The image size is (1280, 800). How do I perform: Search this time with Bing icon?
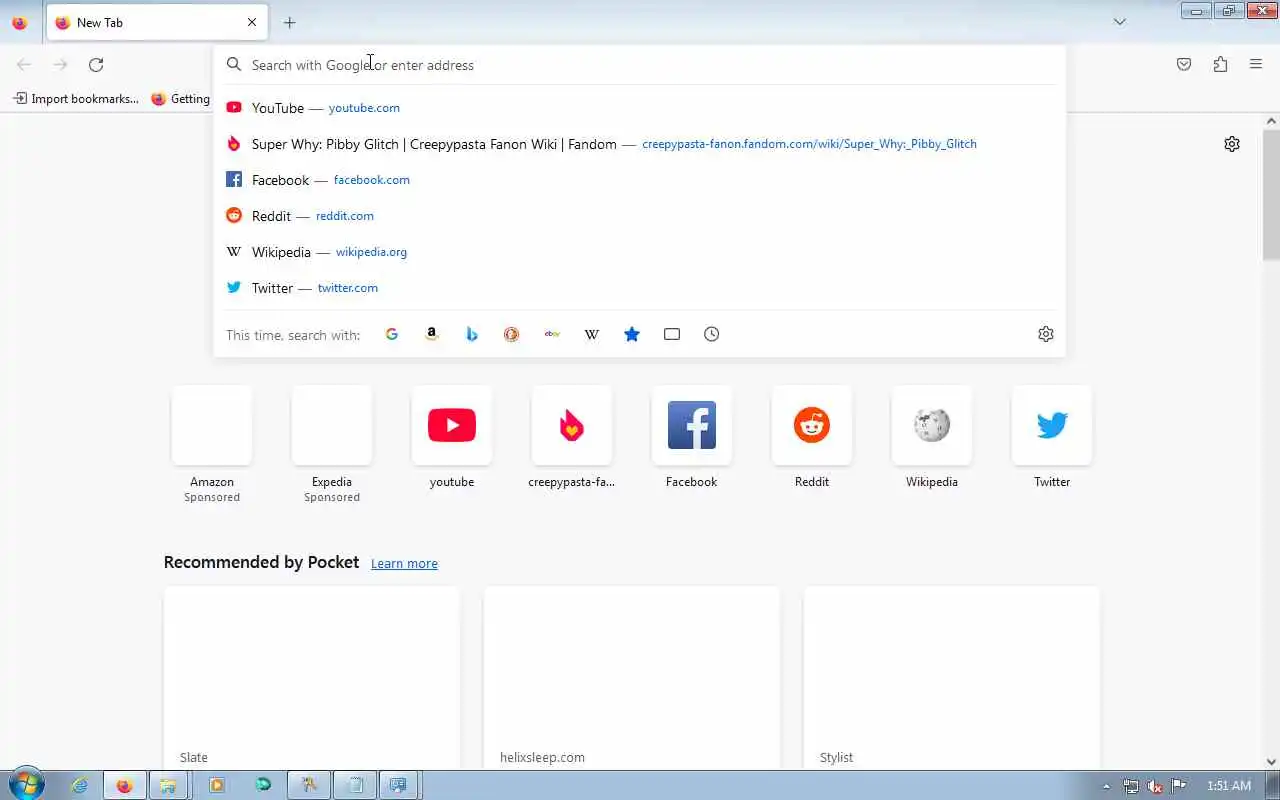pos(472,334)
